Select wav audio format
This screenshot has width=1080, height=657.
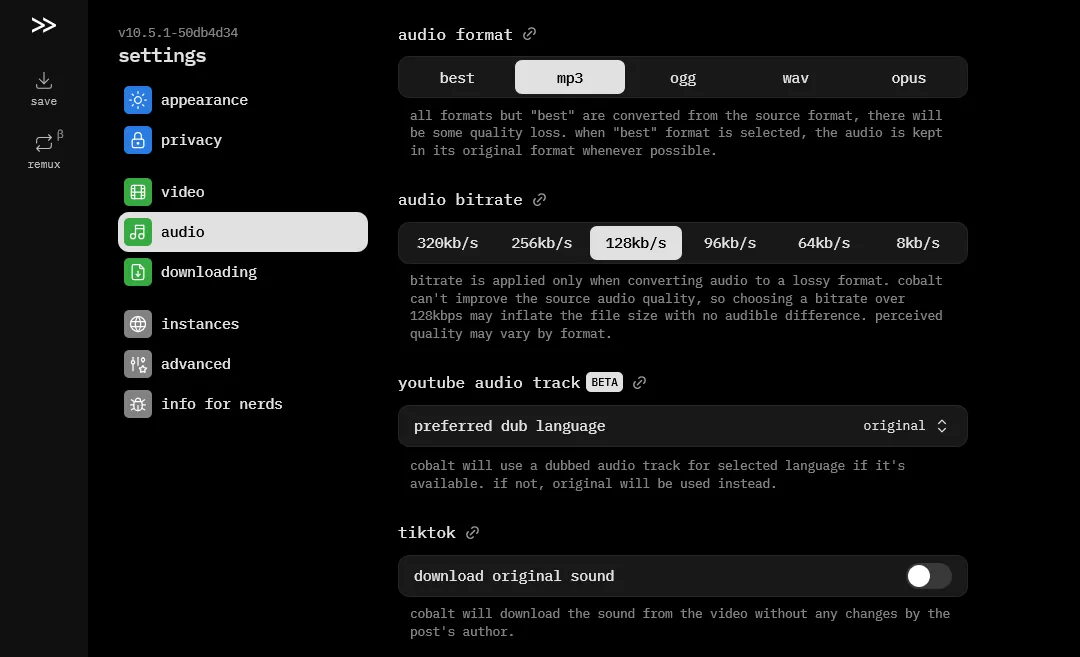pyautogui.click(x=796, y=78)
